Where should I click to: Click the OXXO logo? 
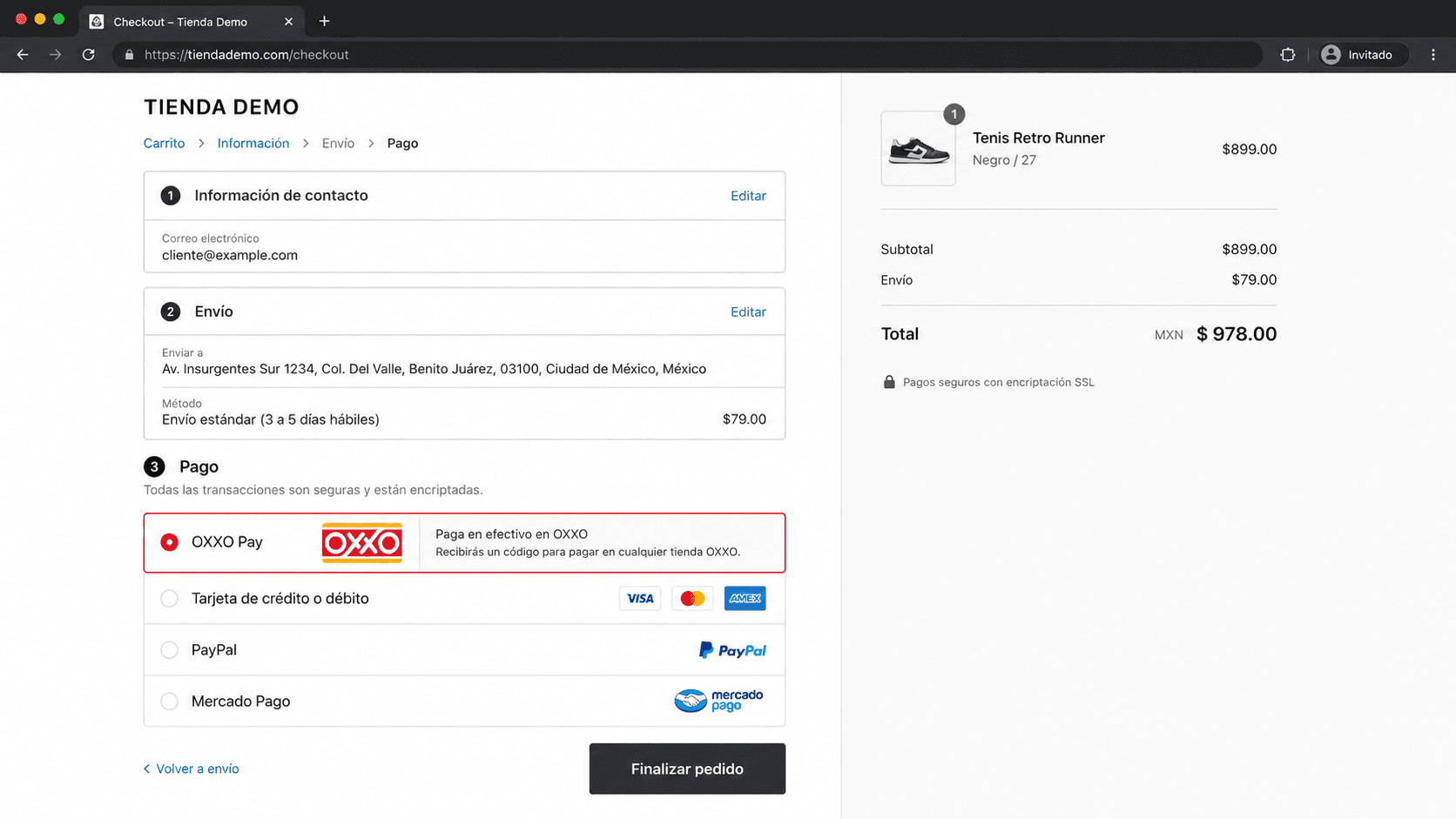(x=362, y=543)
